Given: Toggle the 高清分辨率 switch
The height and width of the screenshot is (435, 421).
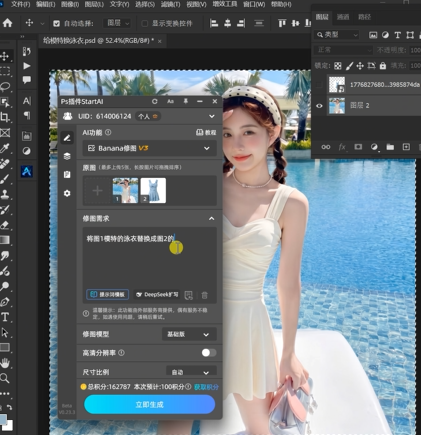Looking at the screenshot, I should 209,353.
